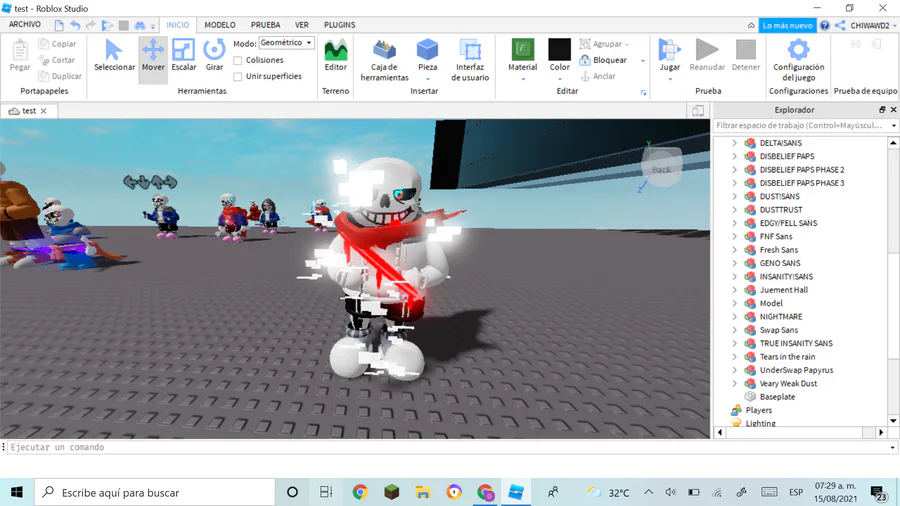Switch to the MODELO ribbon tab
The height and width of the screenshot is (506, 900).
(x=220, y=25)
